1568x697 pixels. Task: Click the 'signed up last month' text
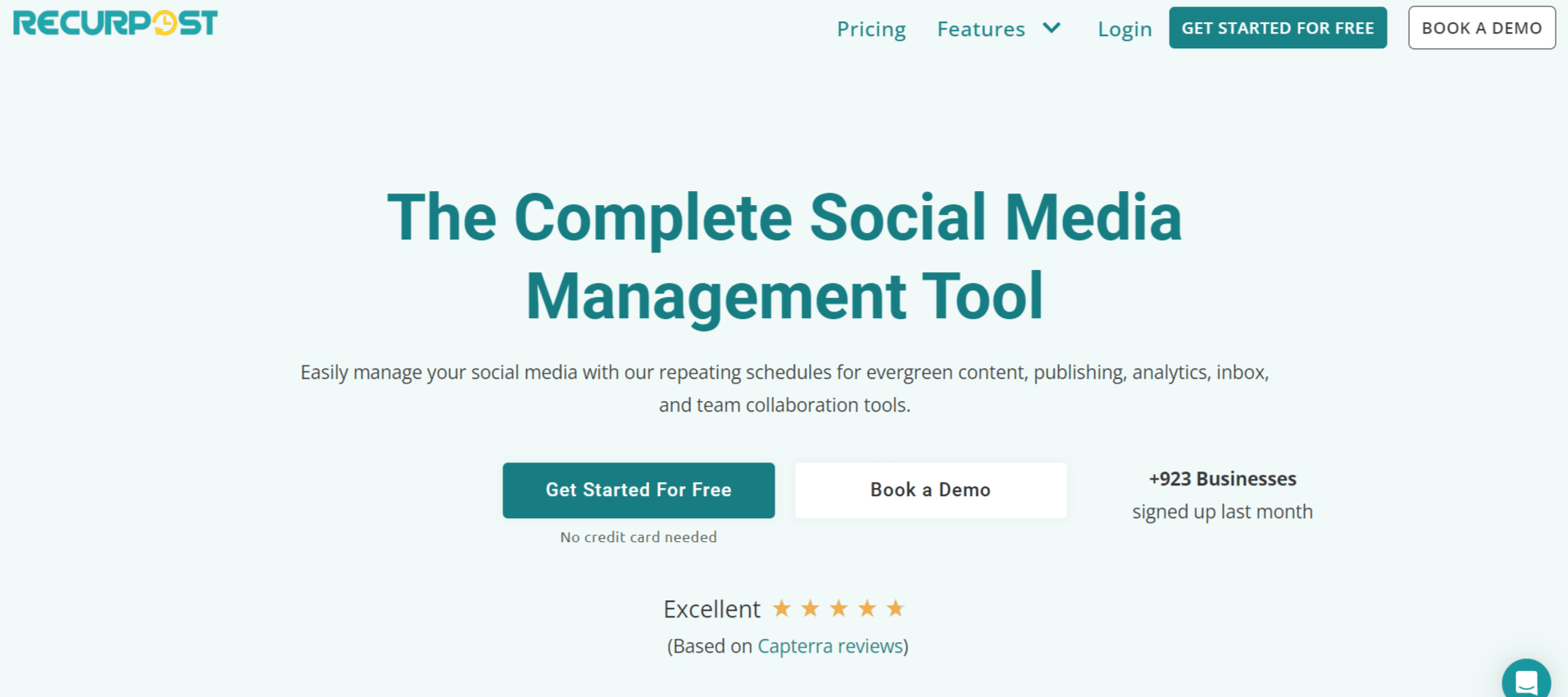(1222, 512)
